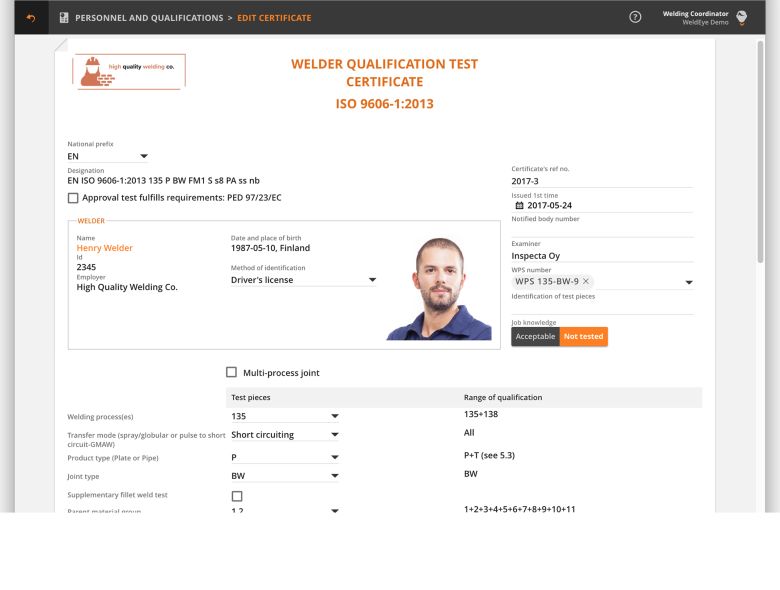The width and height of the screenshot is (780, 590).
Task: Go to Personnel and Qualifications breadcrumb
Action: click(149, 18)
